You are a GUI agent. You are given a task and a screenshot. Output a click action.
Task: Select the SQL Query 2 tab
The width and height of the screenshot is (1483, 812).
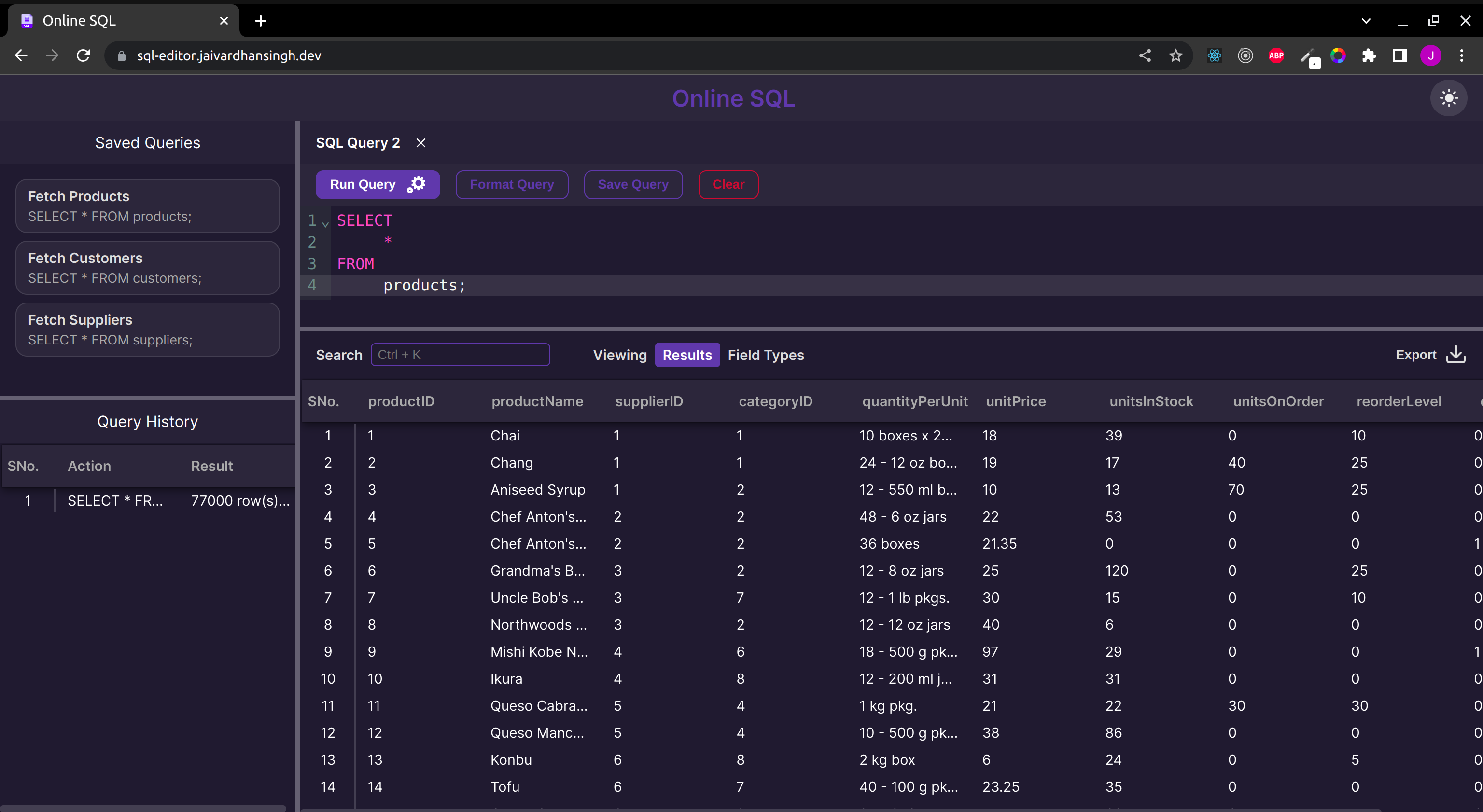[x=358, y=143]
